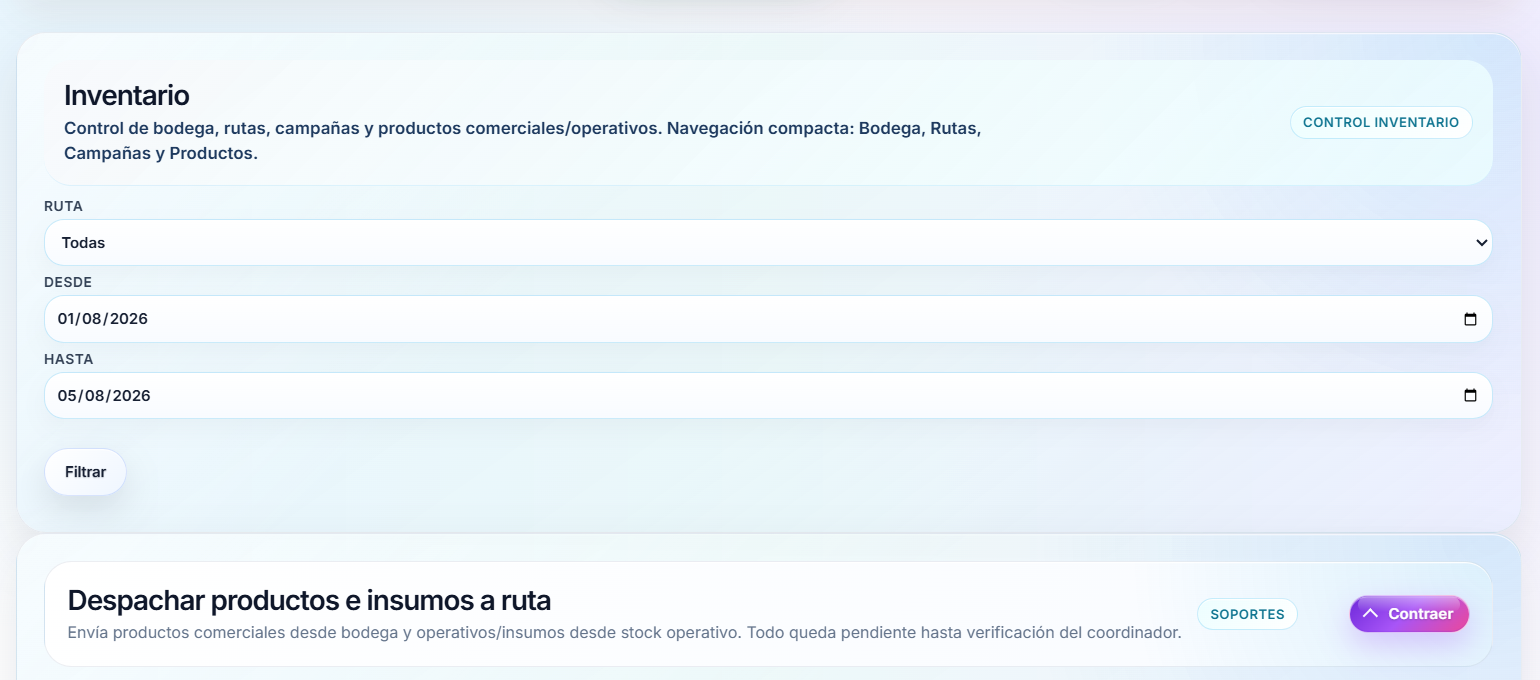Click the Hasta date field 05/08/2026
This screenshot has width=1540, height=680.
(x=768, y=395)
